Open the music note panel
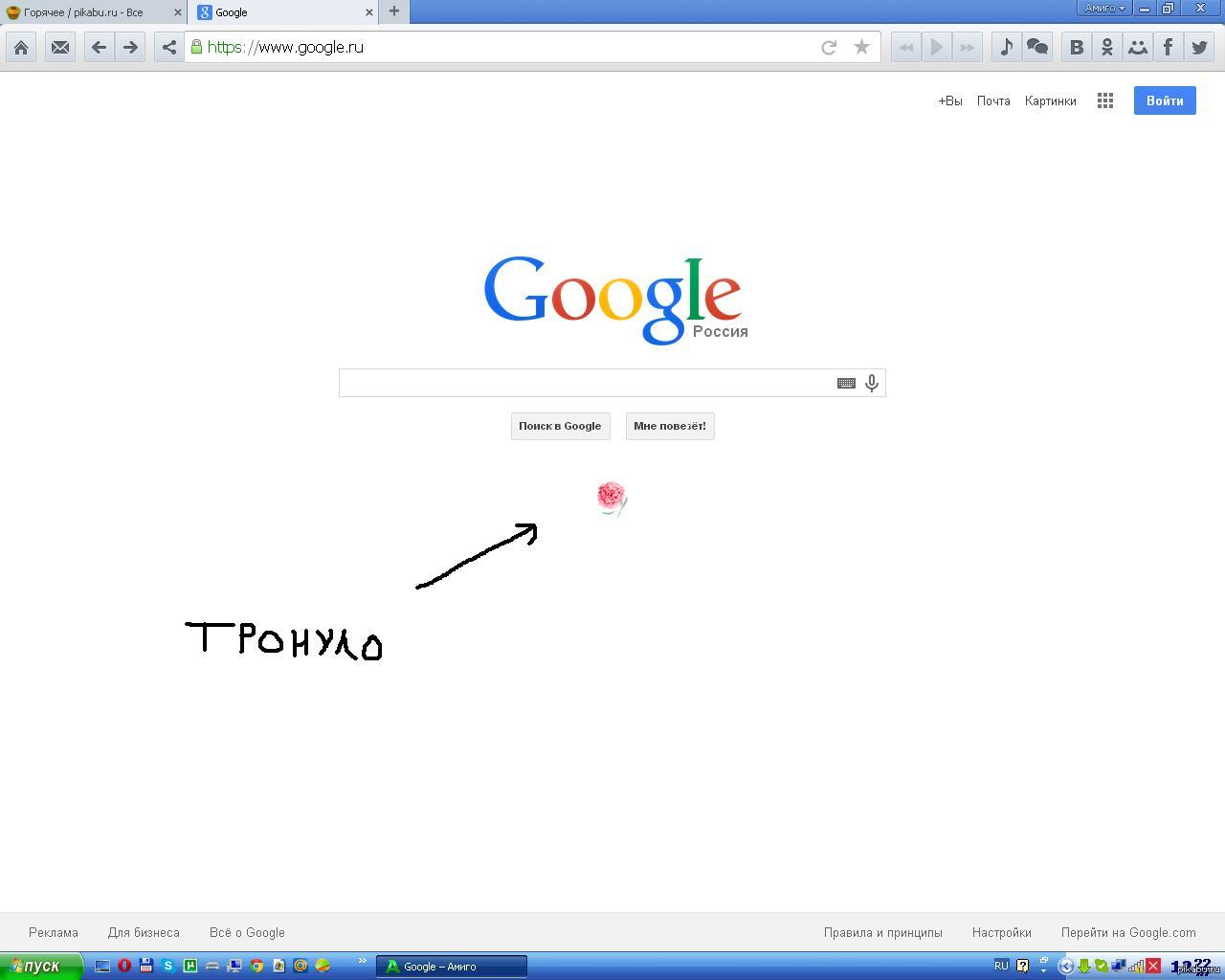 1006,47
